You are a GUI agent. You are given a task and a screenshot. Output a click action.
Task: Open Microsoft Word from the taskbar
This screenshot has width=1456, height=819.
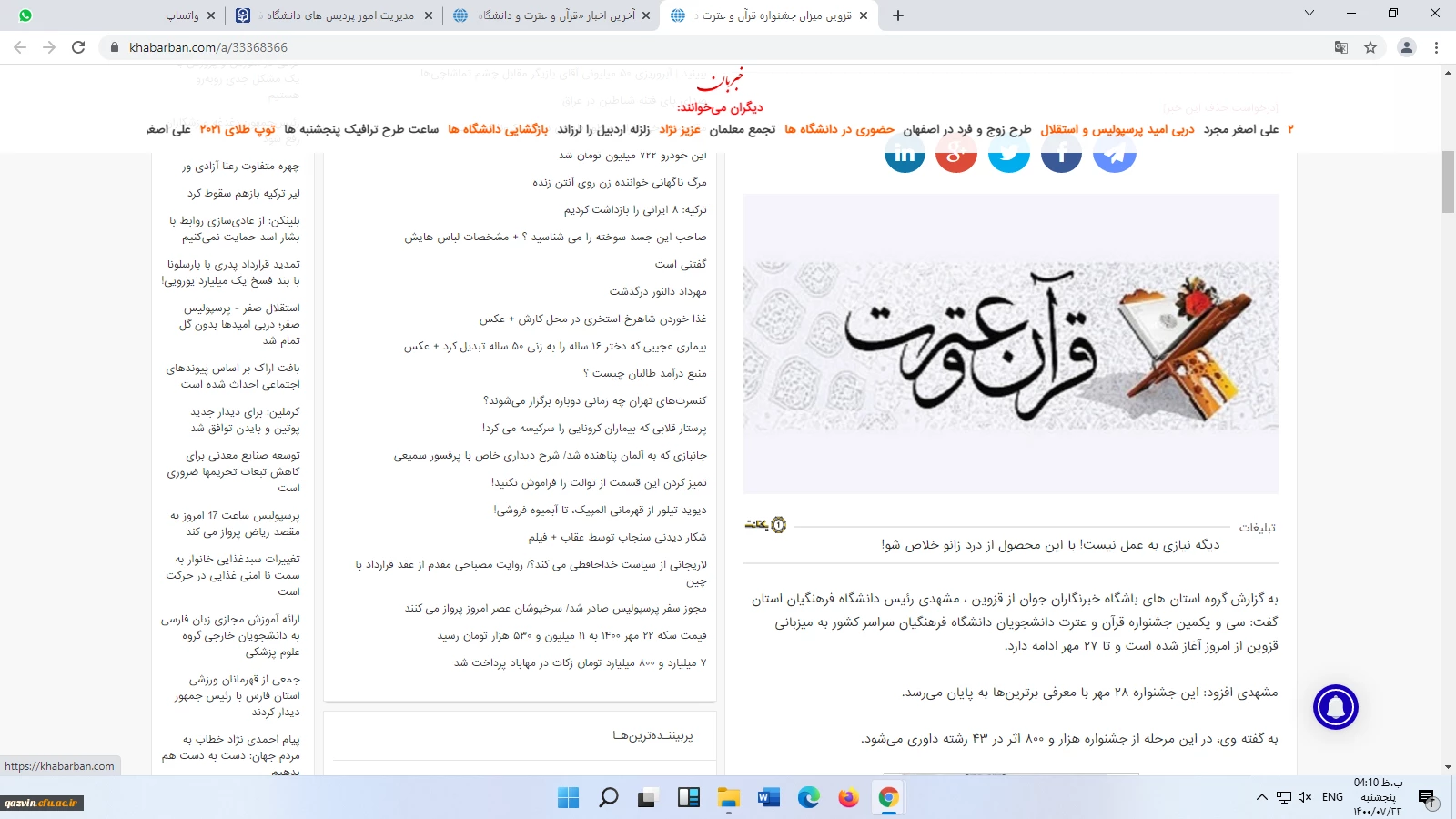tap(768, 798)
